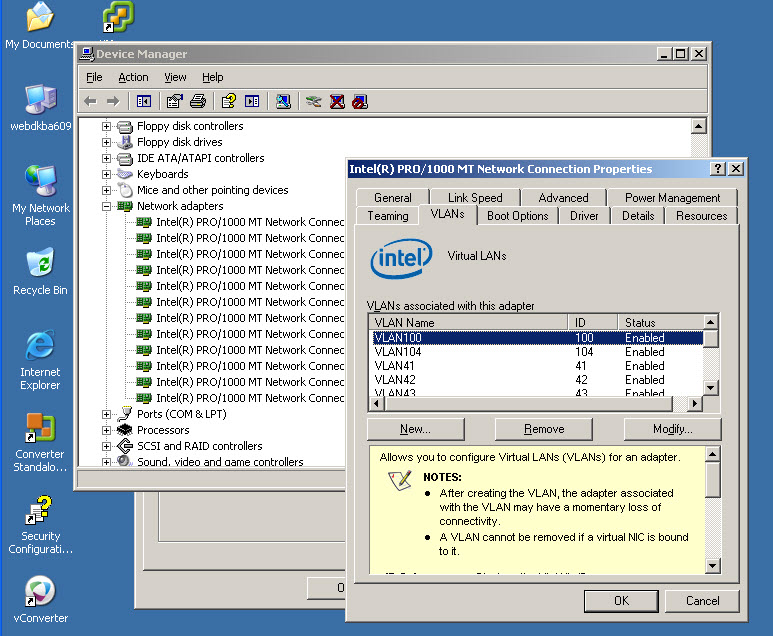Click the context help question mark button
Image resolution: width=773 pixels, height=636 pixels.
[x=717, y=169]
